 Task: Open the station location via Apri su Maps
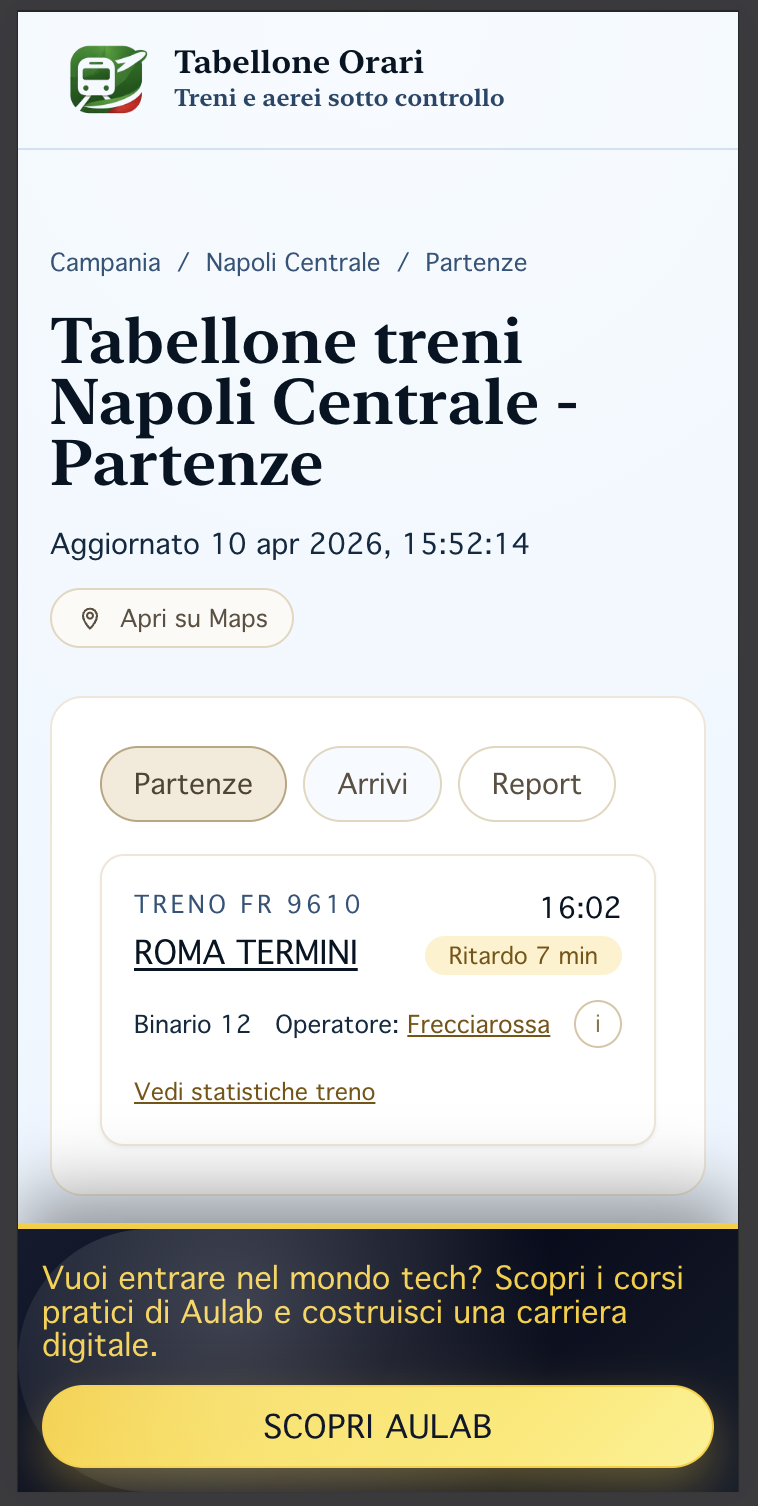pyautogui.click(x=171, y=618)
